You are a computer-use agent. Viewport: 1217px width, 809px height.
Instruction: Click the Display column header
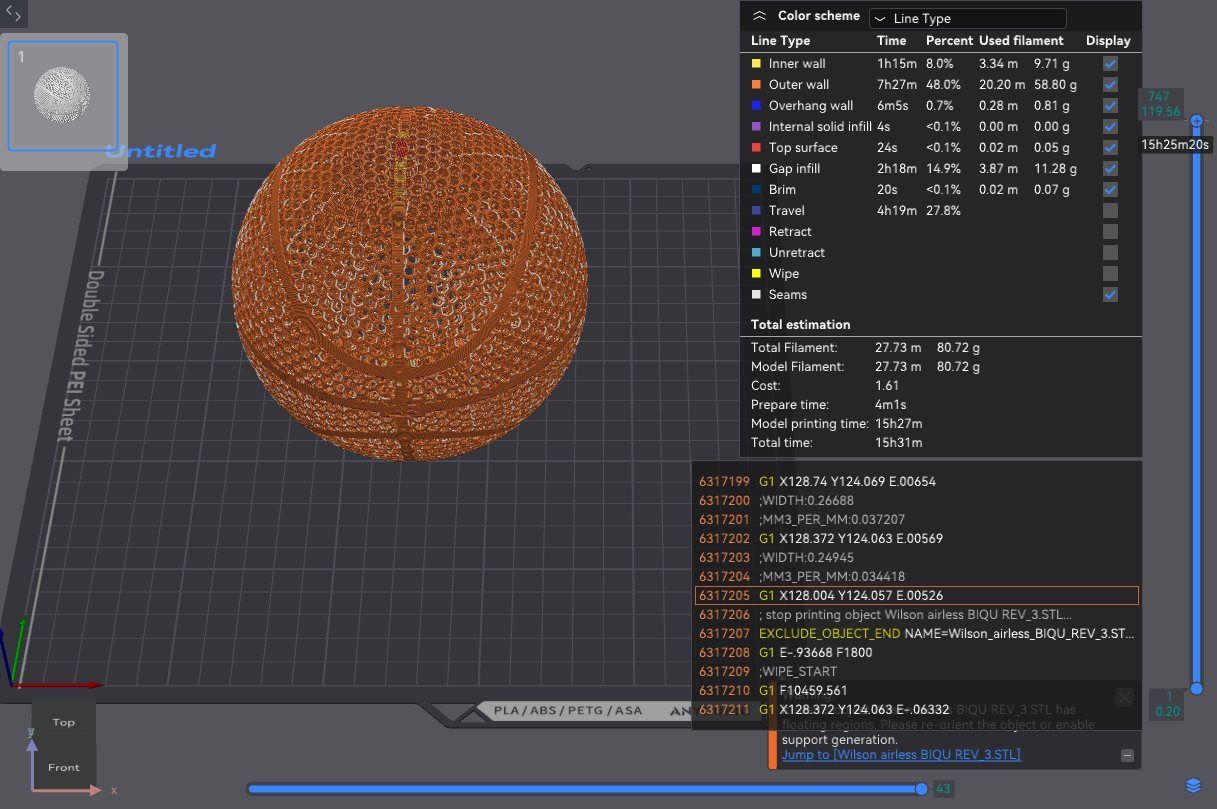click(x=1108, y=41)
